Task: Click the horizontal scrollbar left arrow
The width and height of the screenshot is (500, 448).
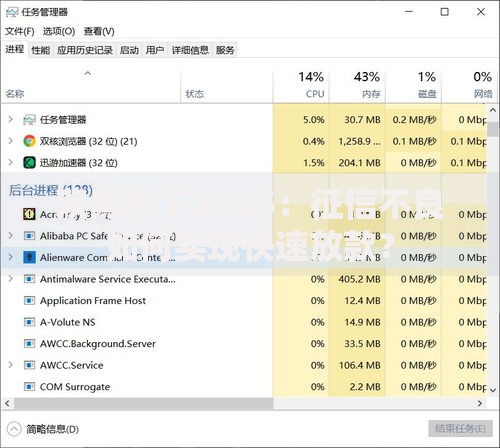Action: click(7, 404)
